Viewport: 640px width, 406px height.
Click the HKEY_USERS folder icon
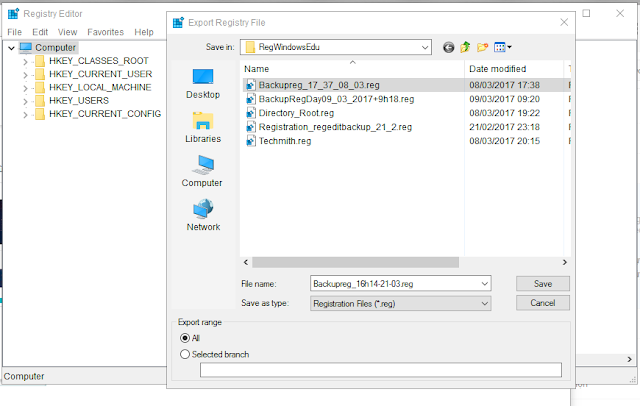pyautogui.click(x=40, y=101)
